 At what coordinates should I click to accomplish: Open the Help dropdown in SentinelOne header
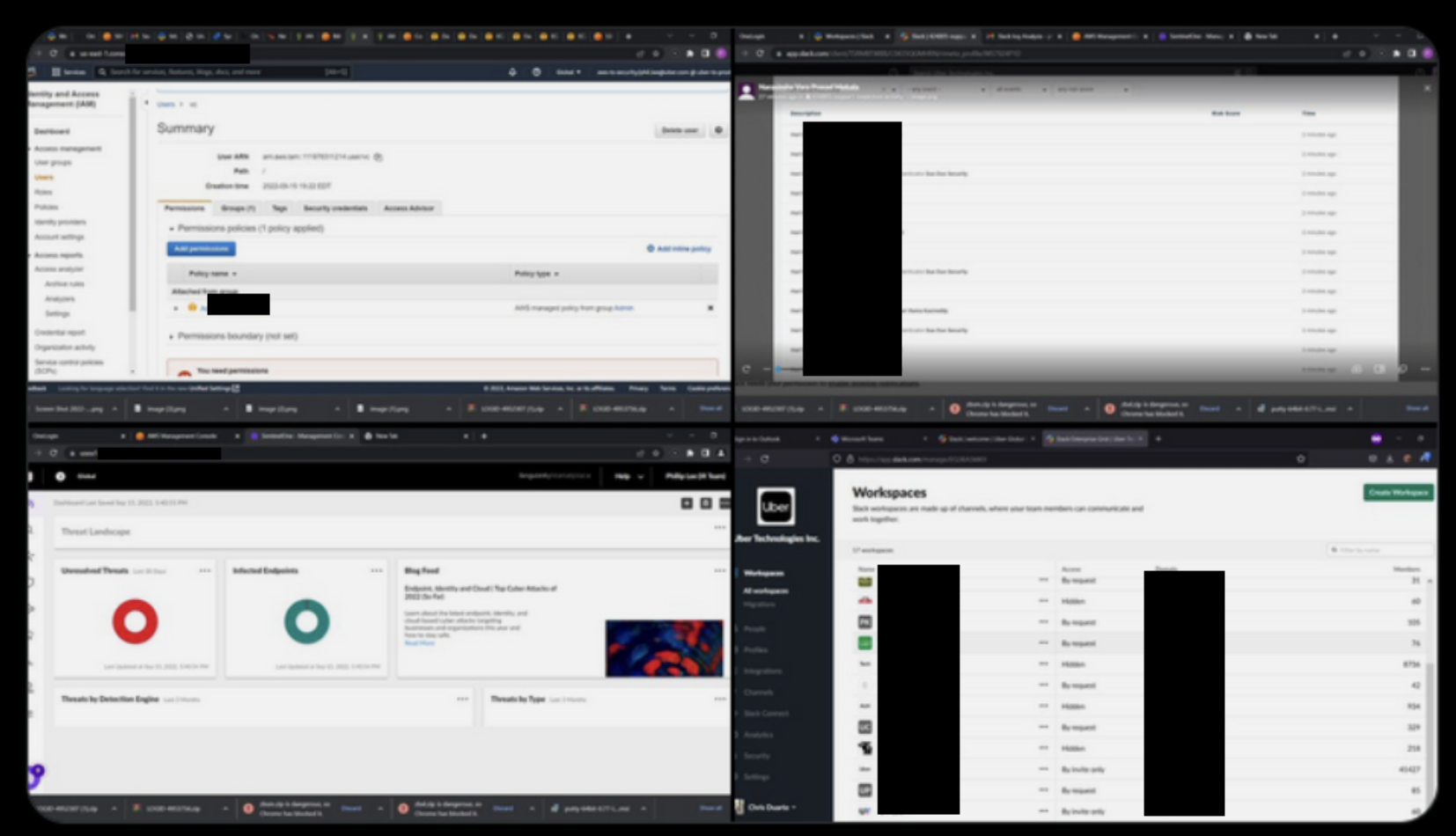tap(629, 476)
